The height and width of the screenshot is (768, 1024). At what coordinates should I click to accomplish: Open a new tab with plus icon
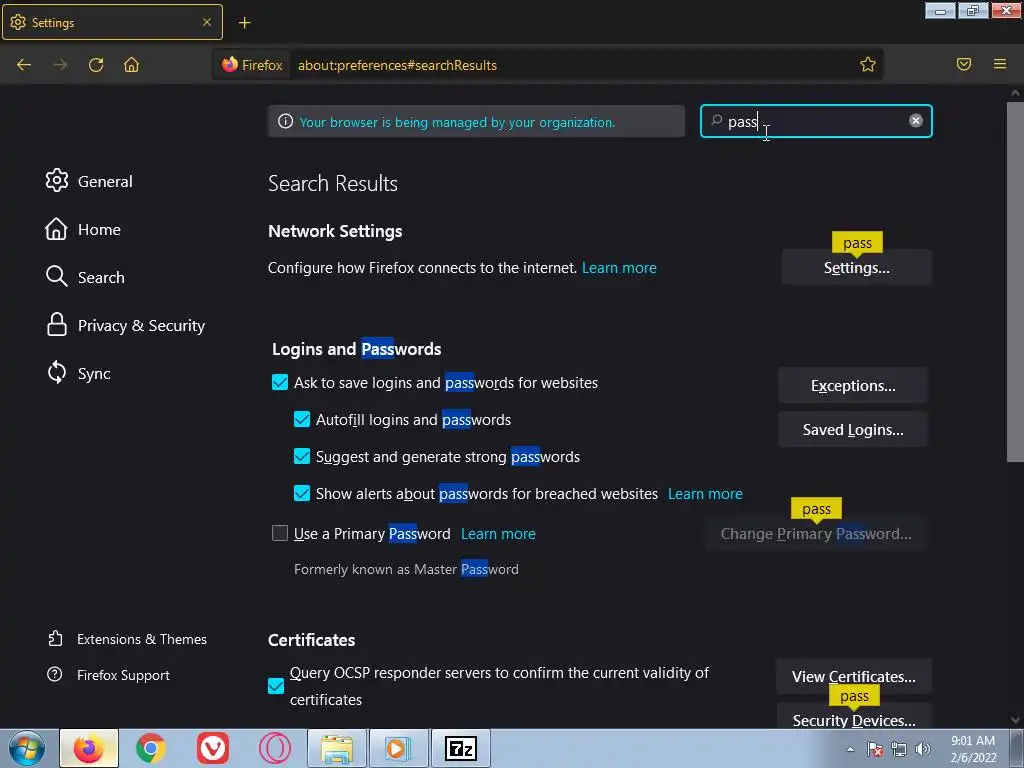click(x=244, y=23)
